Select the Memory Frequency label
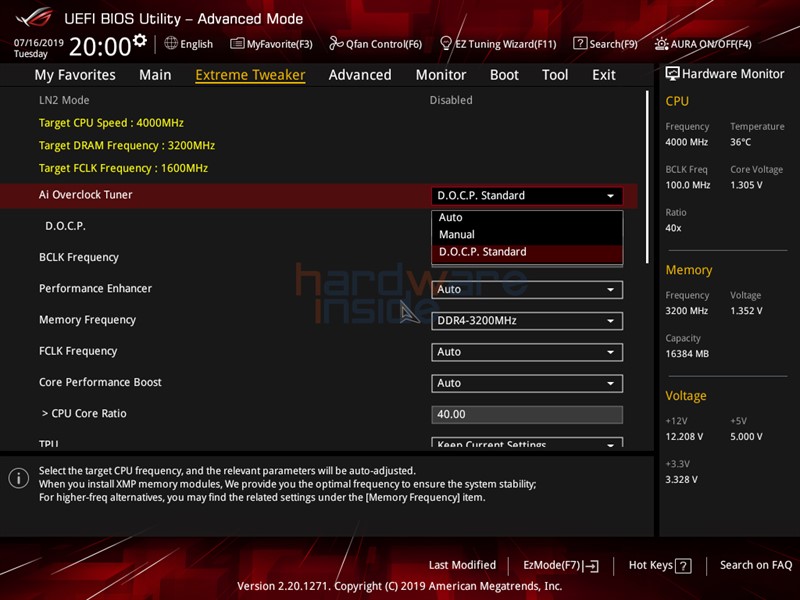Image resolution: width=800 pixels, height=600 pixels. tap(87, 320)
